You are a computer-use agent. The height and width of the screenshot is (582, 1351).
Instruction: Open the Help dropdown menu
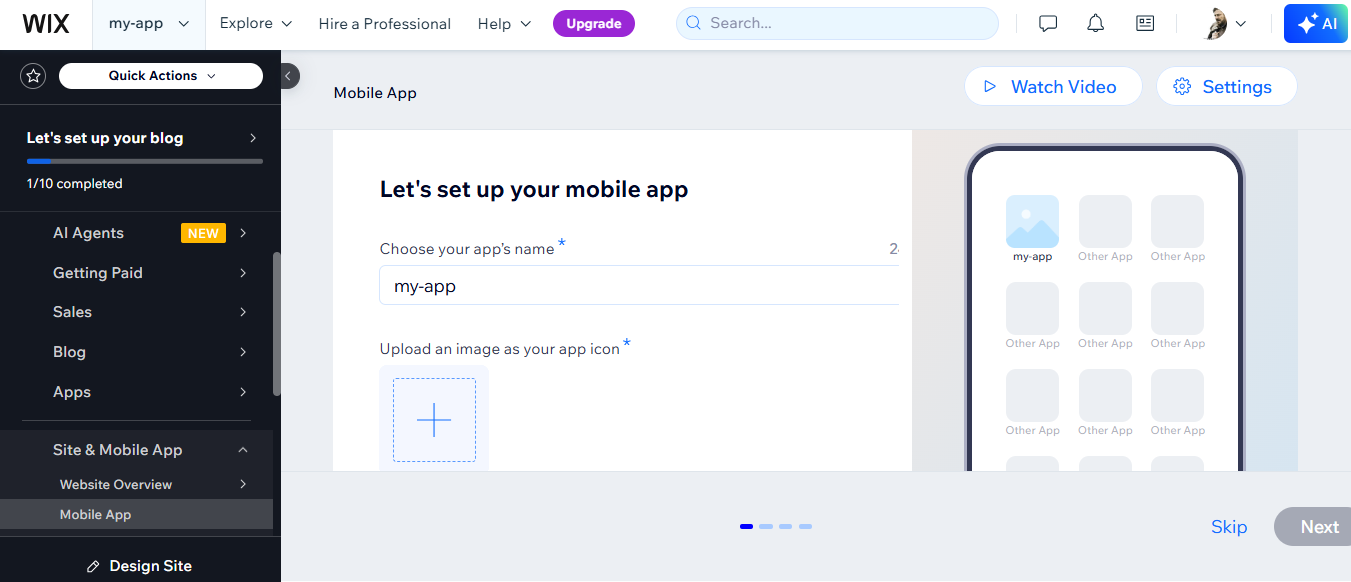(x=504, y=24)
